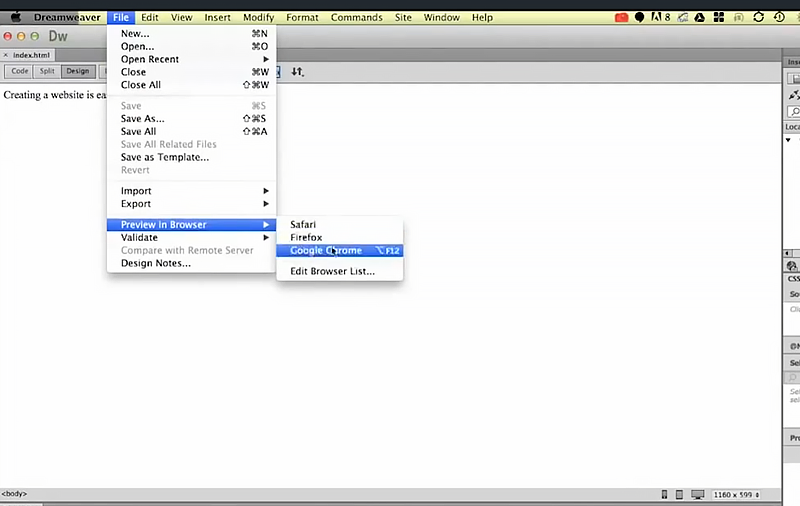Image resolution: width=800 pixels, height=506 pixels.
Task: Open the Time Machine menu bar icon
Action: tap(779, 17)
